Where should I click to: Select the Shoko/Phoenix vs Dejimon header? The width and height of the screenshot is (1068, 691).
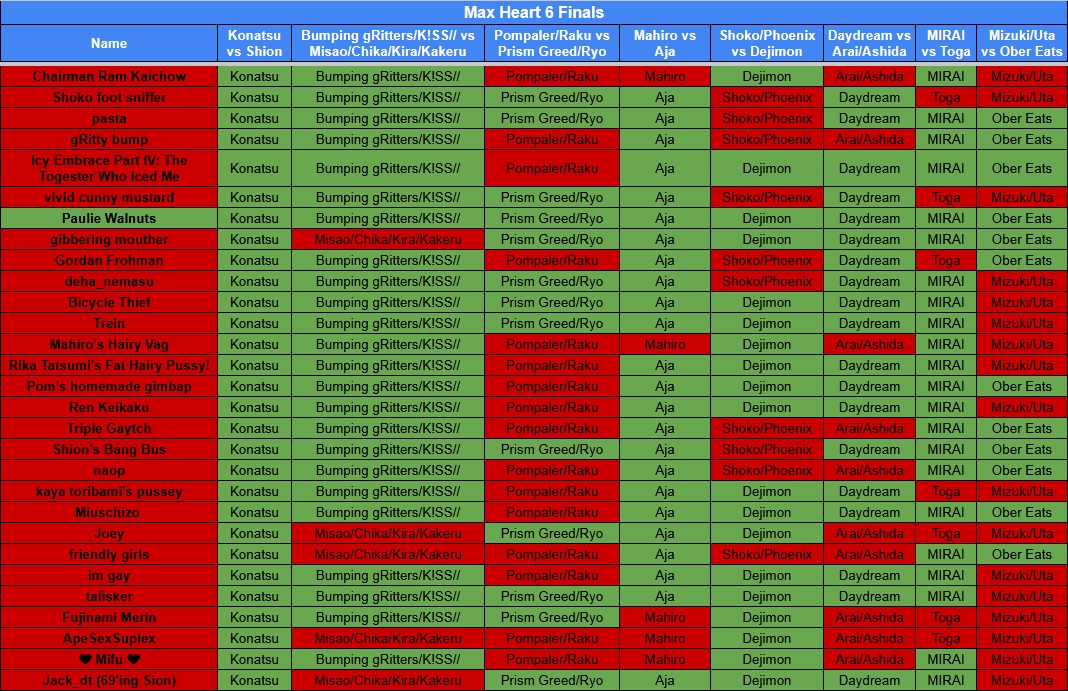pos(767,43)
